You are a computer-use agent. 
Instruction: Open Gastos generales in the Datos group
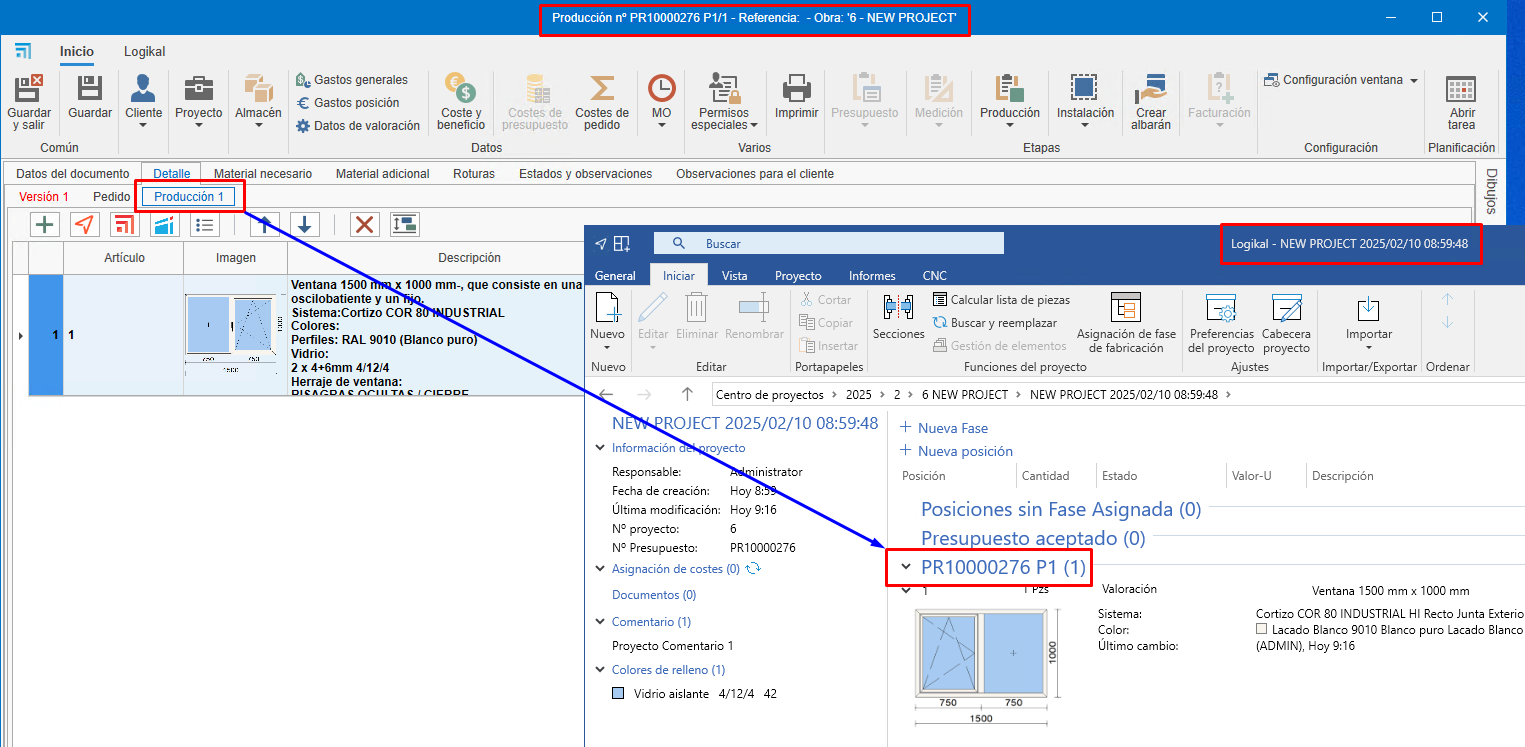352,80
